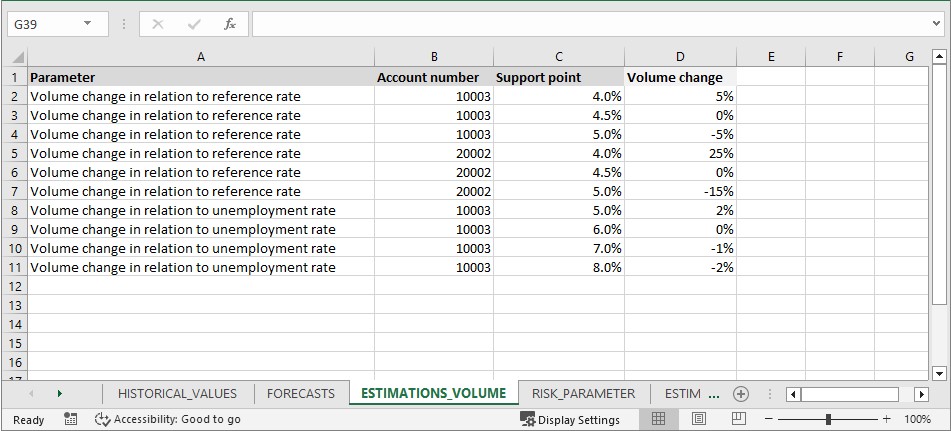951x431 pixels.
Task: Click the formula bar Cancel X icon
Action: (158, 24)
